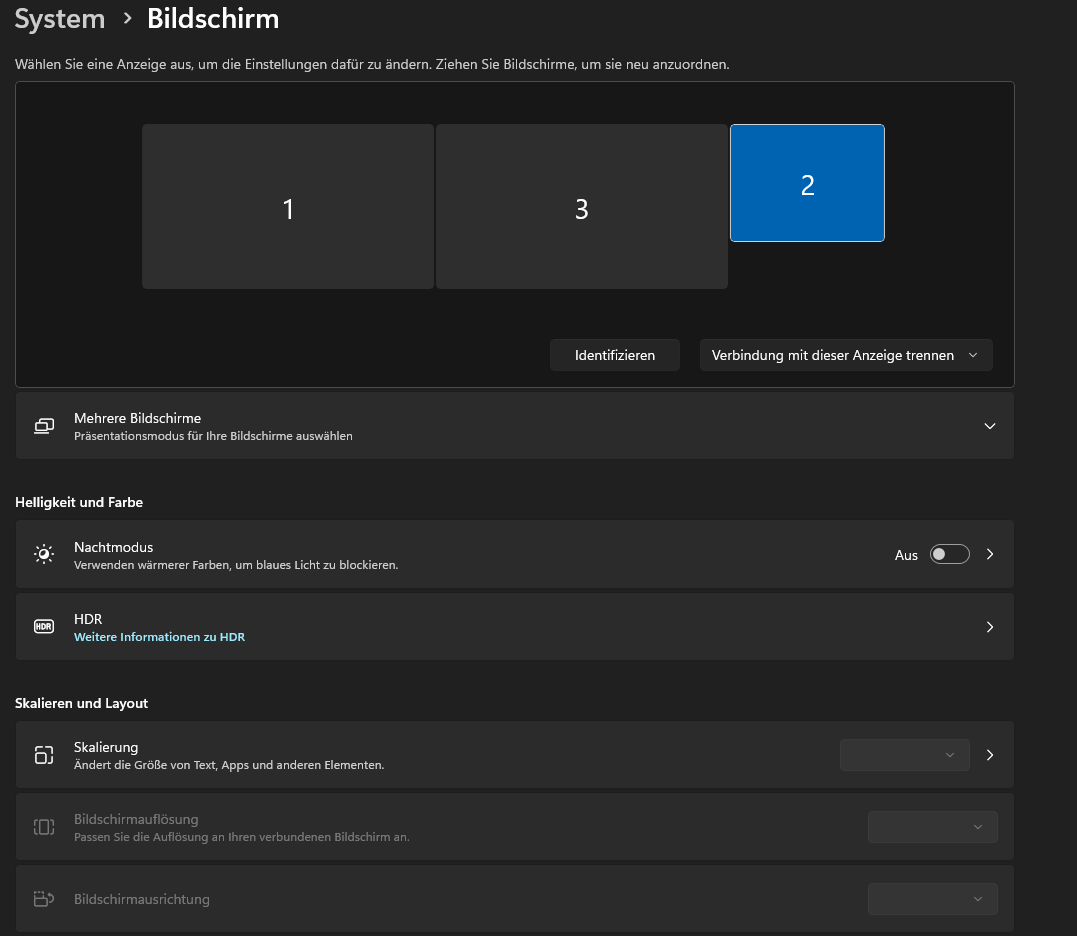Screen dimensions: 1077x936
Task: Expand the Mehrere Bildschirme section
Action: point(990,426)
